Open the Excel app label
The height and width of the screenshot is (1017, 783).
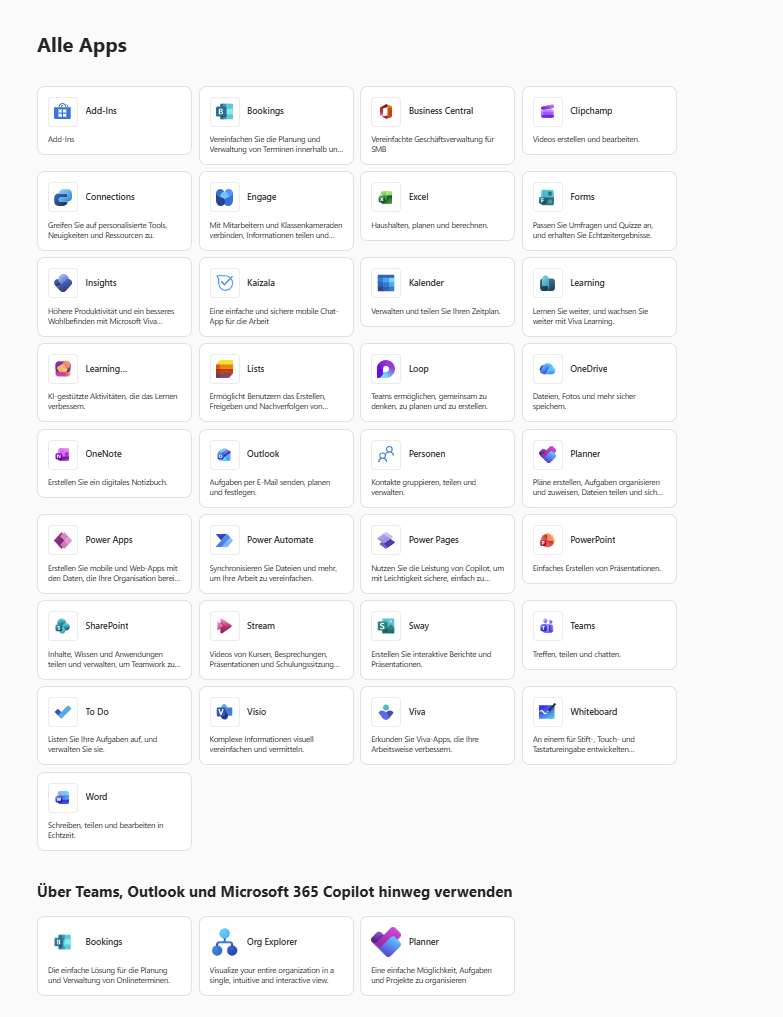(418, 197)
